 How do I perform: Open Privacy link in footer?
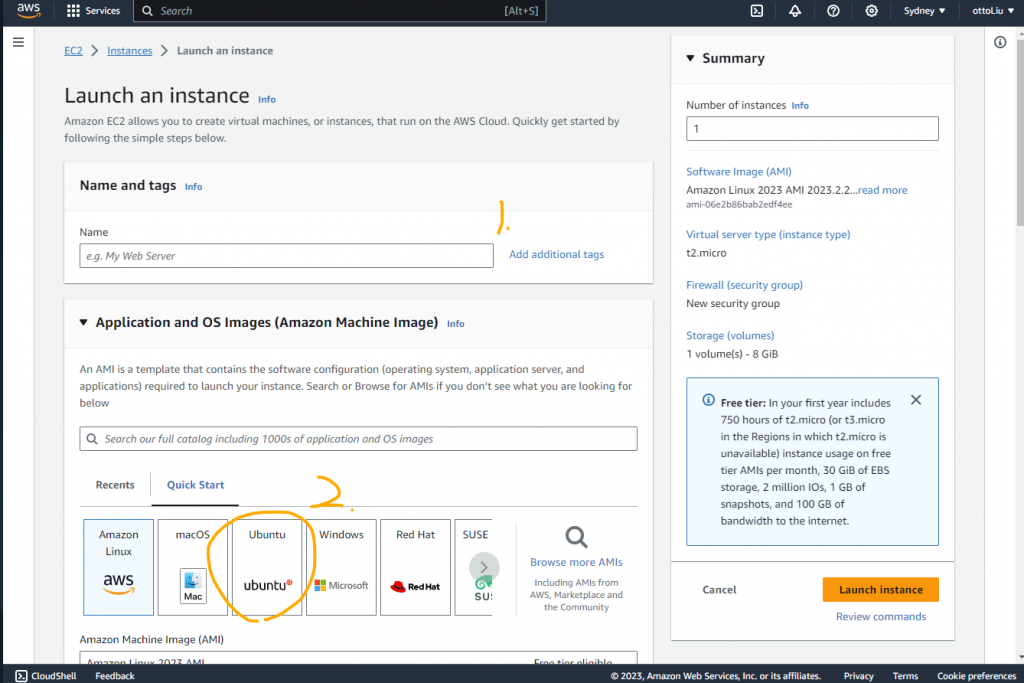tap(858, 676)
